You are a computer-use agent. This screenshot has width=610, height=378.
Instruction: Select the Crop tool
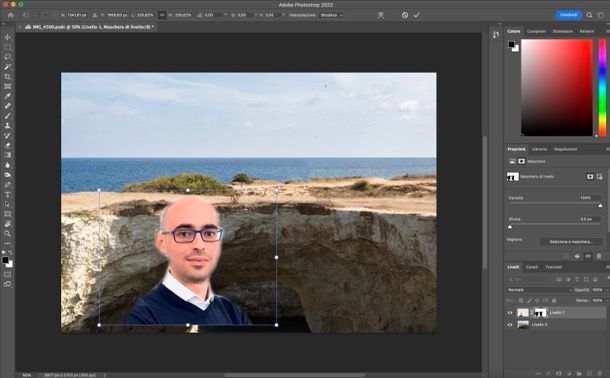point(7,77)
